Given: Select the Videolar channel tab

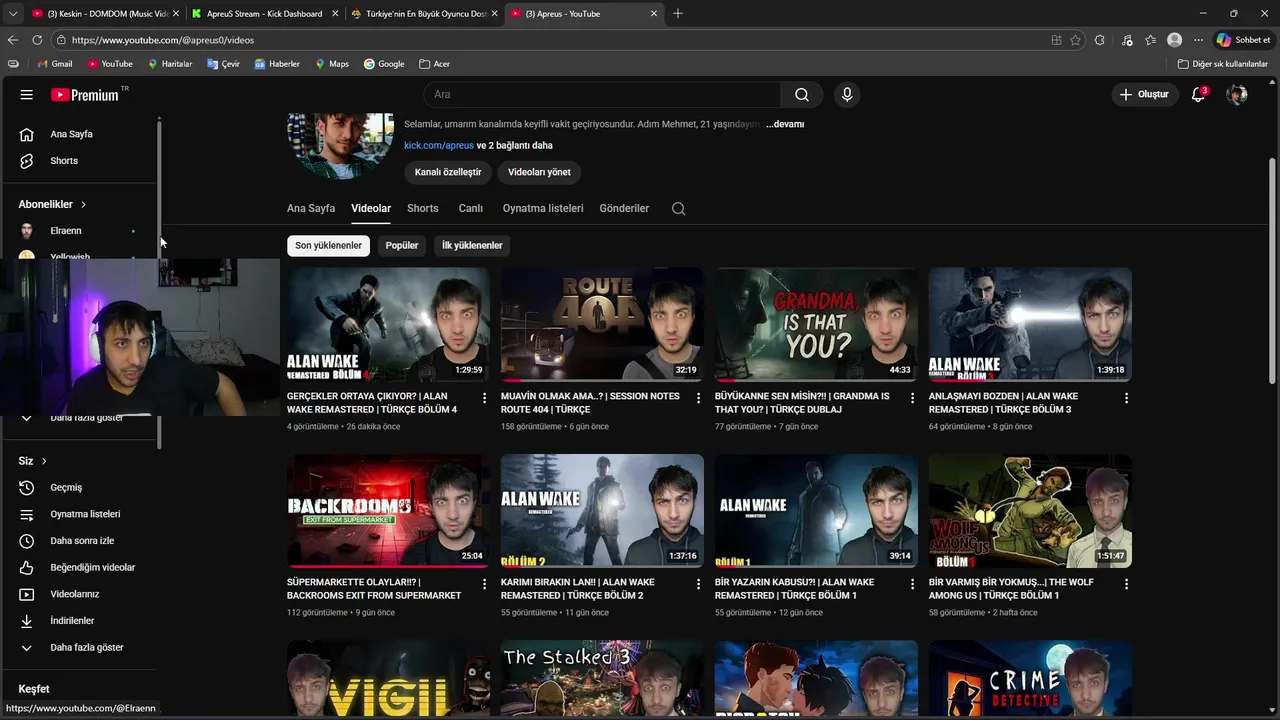Looking at the screenshot, I should point(371,209).
